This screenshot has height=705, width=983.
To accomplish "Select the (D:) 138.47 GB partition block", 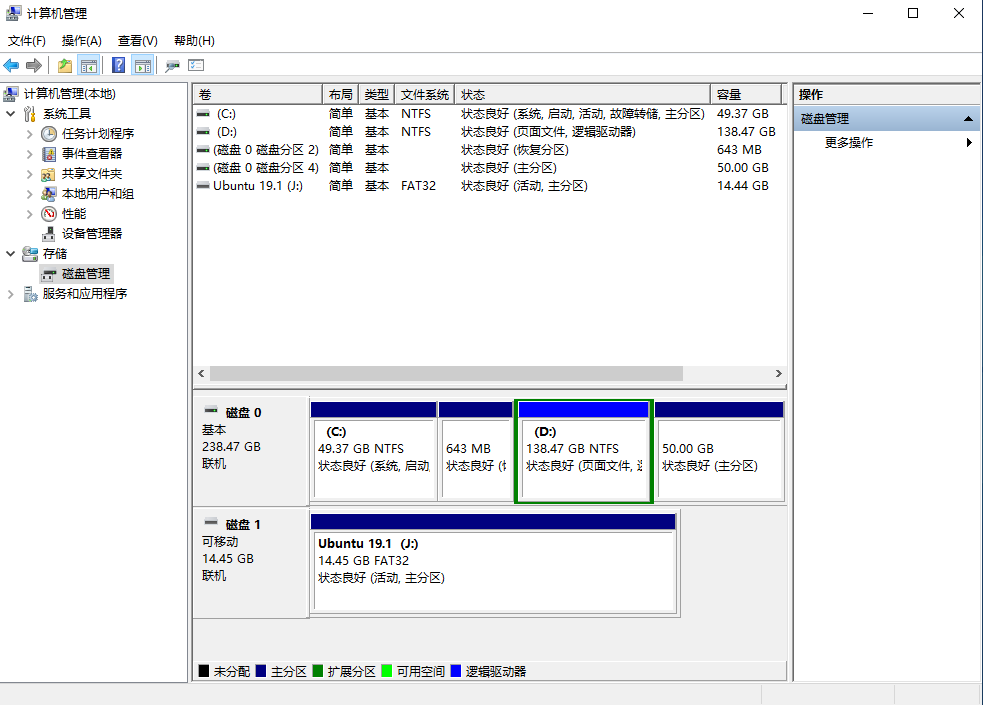I will pyautogui.click(x=584, y=451).
